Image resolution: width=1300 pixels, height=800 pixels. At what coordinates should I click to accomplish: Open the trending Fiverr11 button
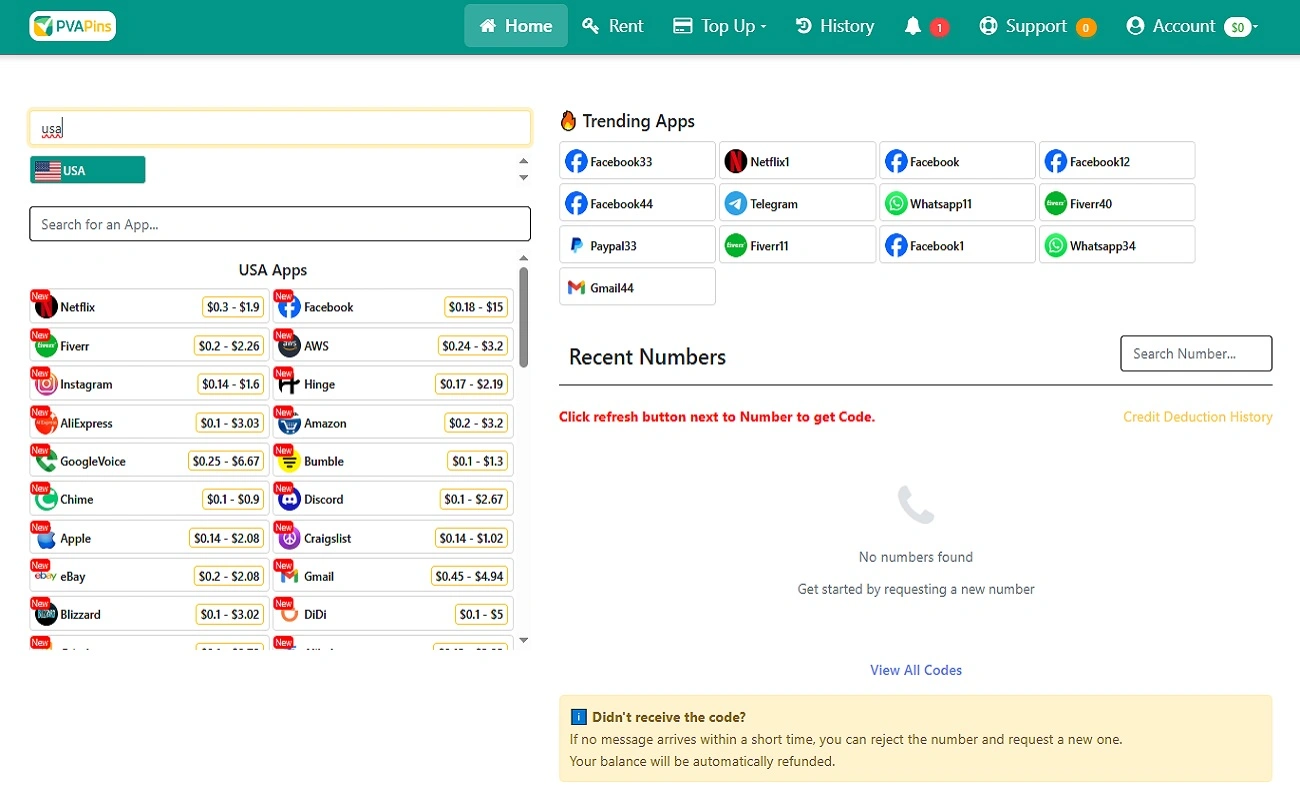pos(797,246)
